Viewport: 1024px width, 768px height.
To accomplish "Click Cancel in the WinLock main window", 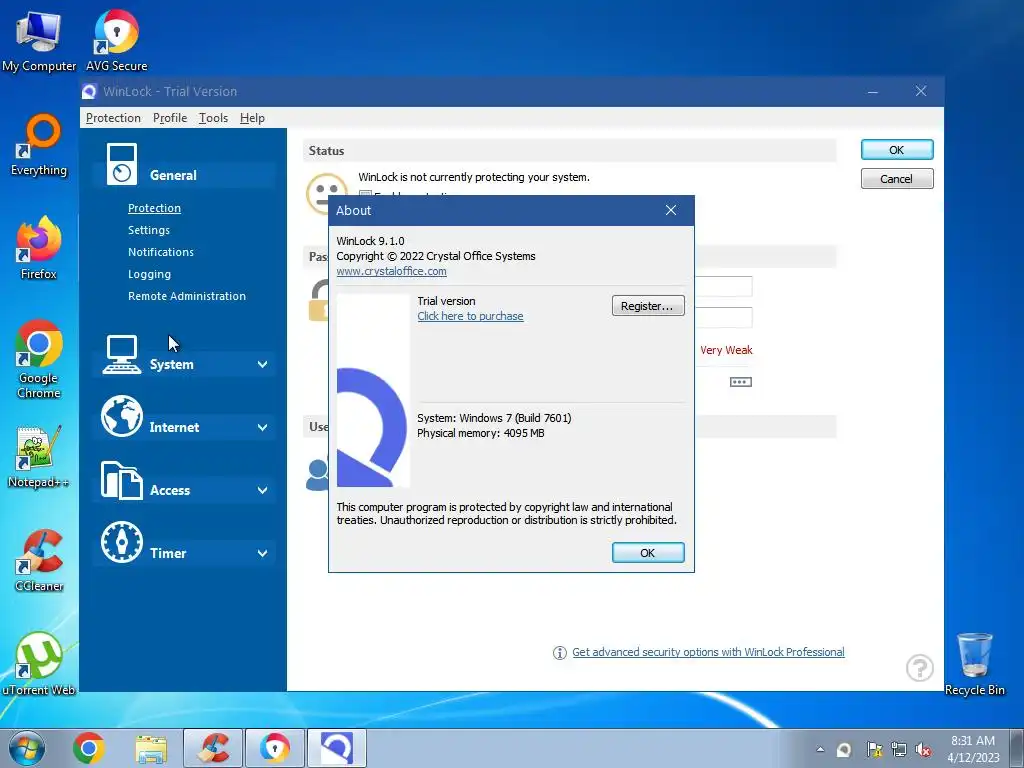I will pyautogui.click(x=897, y=178).
